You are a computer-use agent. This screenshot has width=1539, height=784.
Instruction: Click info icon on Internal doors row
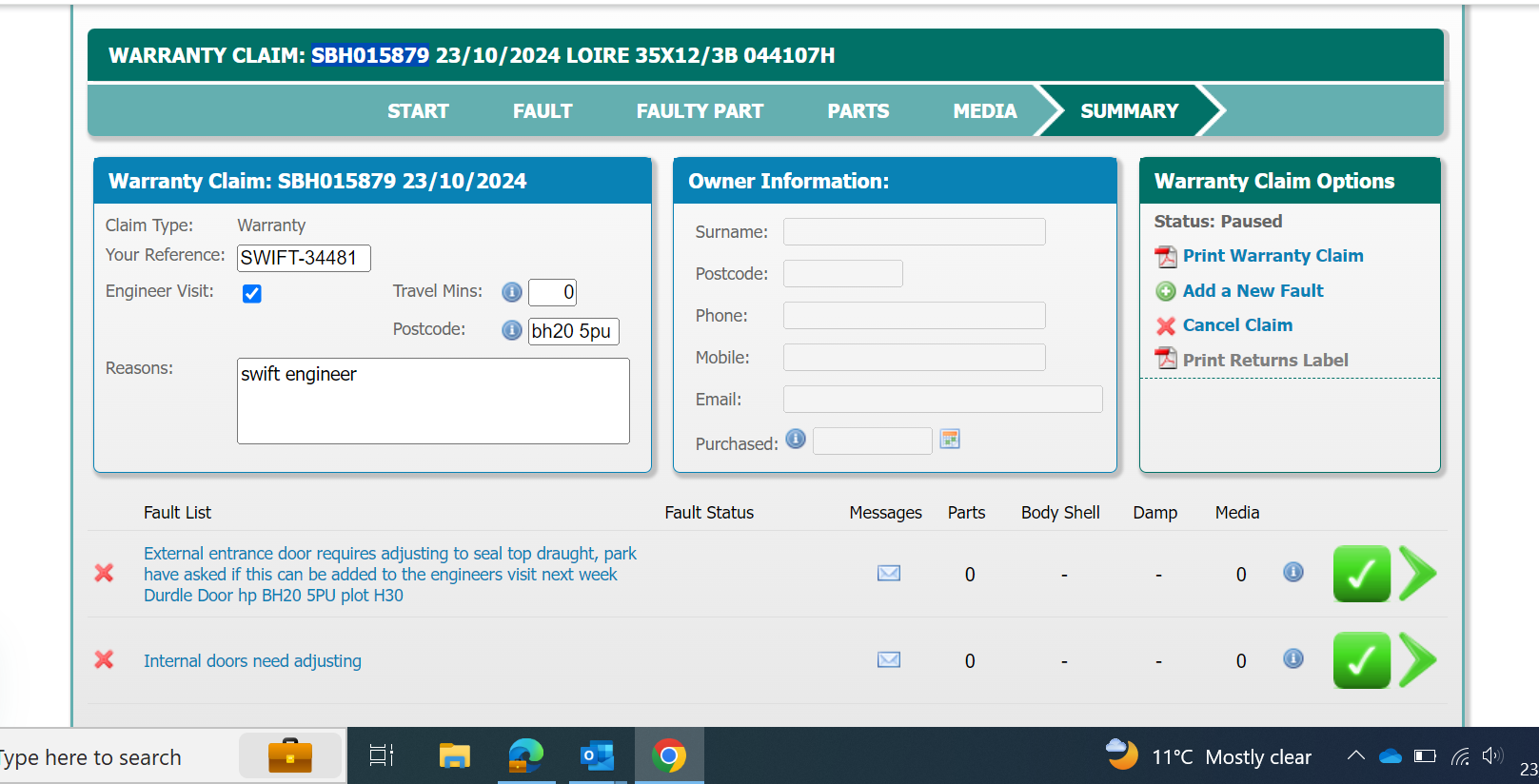point(1293,658)
